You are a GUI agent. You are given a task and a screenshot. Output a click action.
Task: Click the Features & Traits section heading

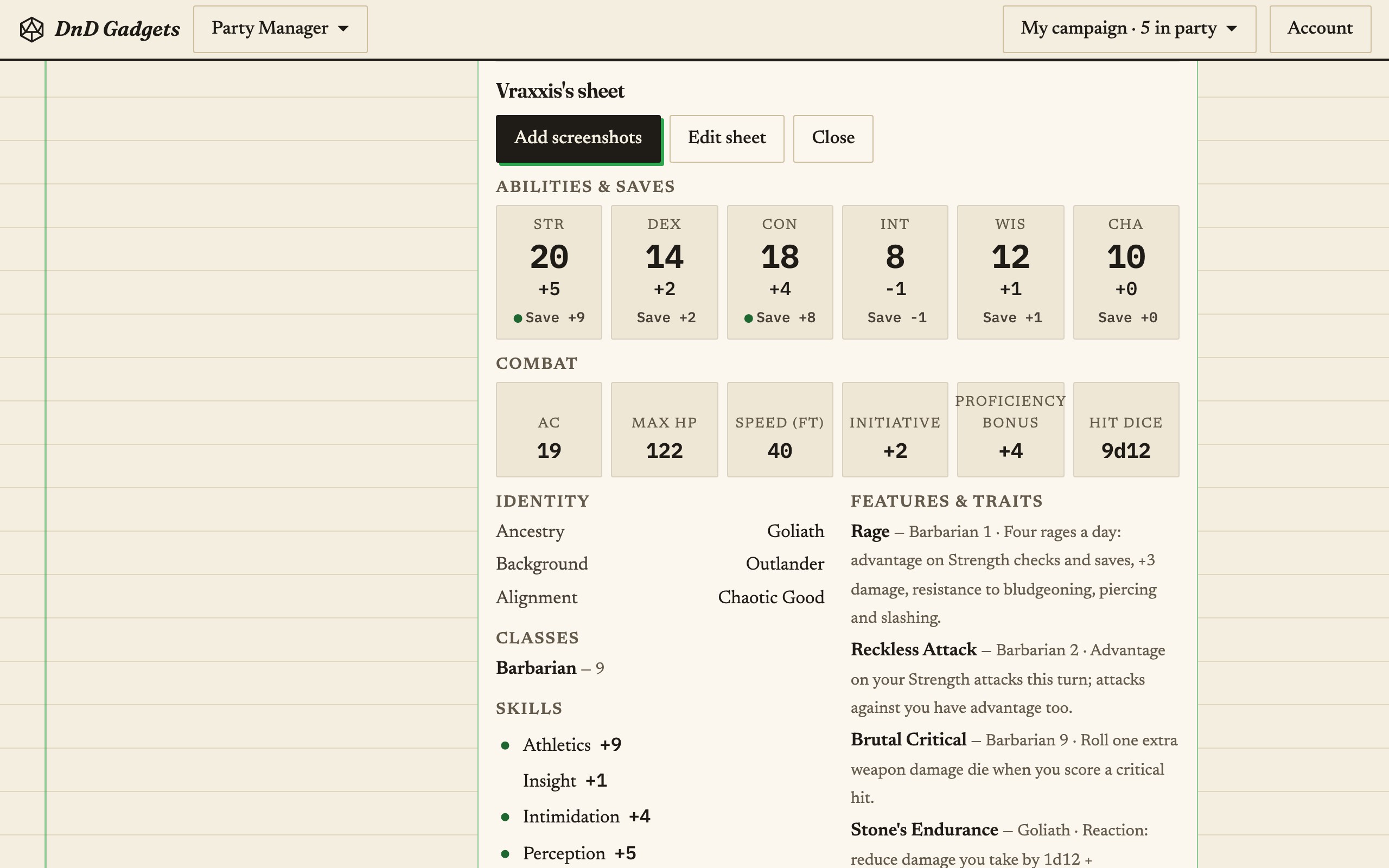click(x=946, y=501)
